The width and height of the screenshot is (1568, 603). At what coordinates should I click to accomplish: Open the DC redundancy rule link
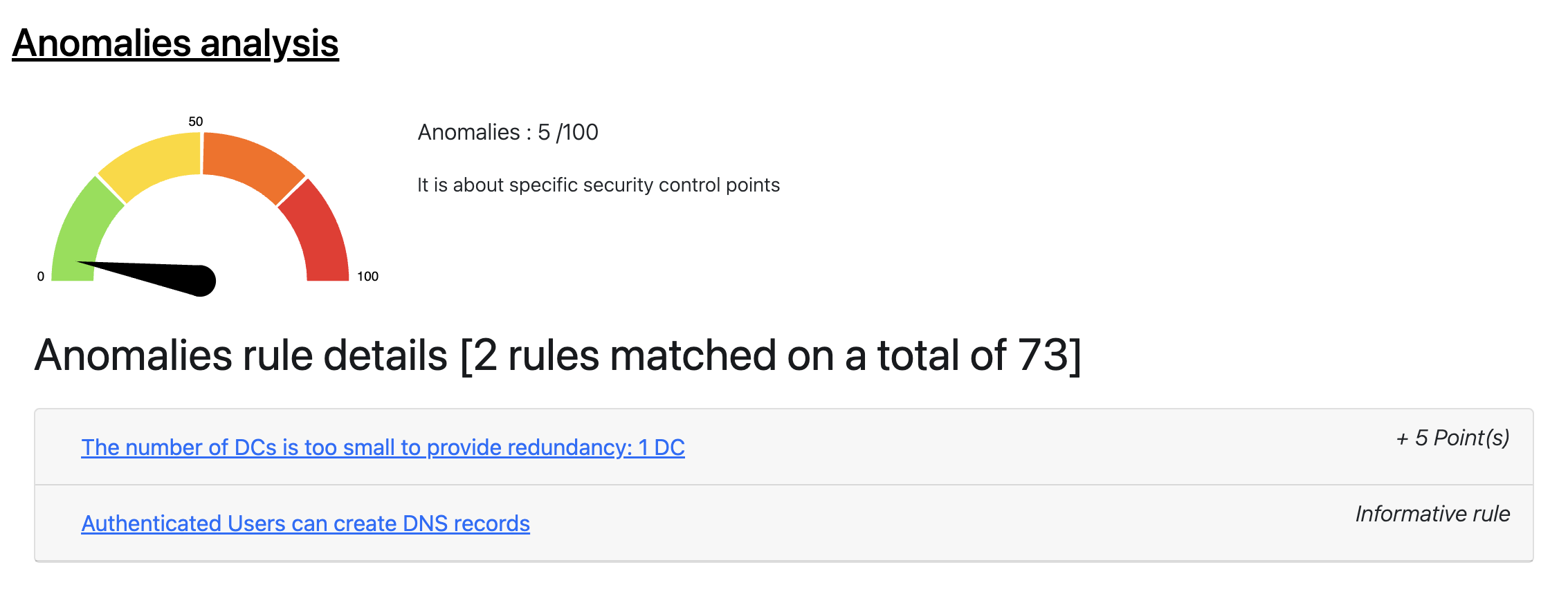point(383,447)
